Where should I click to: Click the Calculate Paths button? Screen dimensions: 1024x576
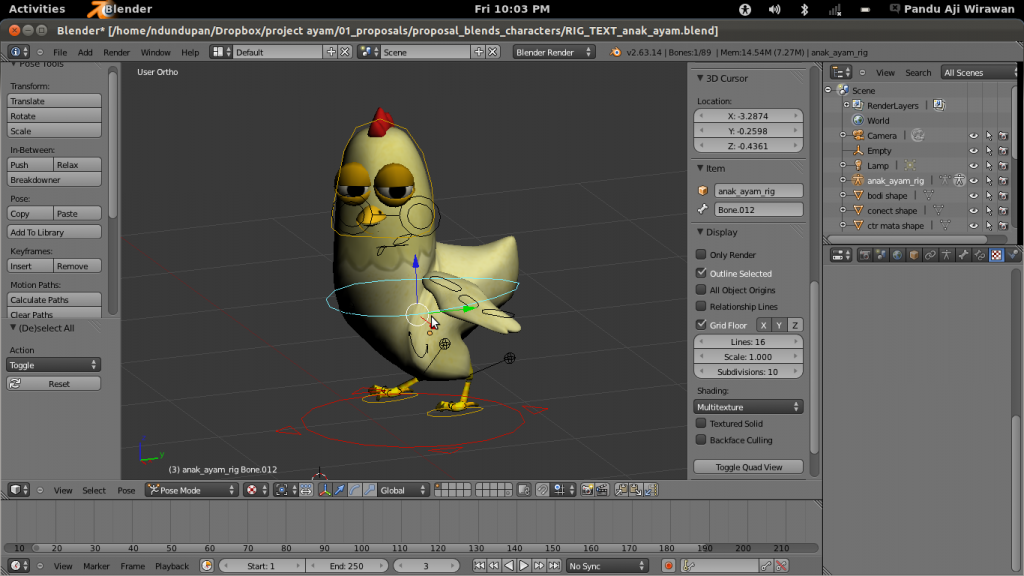[54, 300]
